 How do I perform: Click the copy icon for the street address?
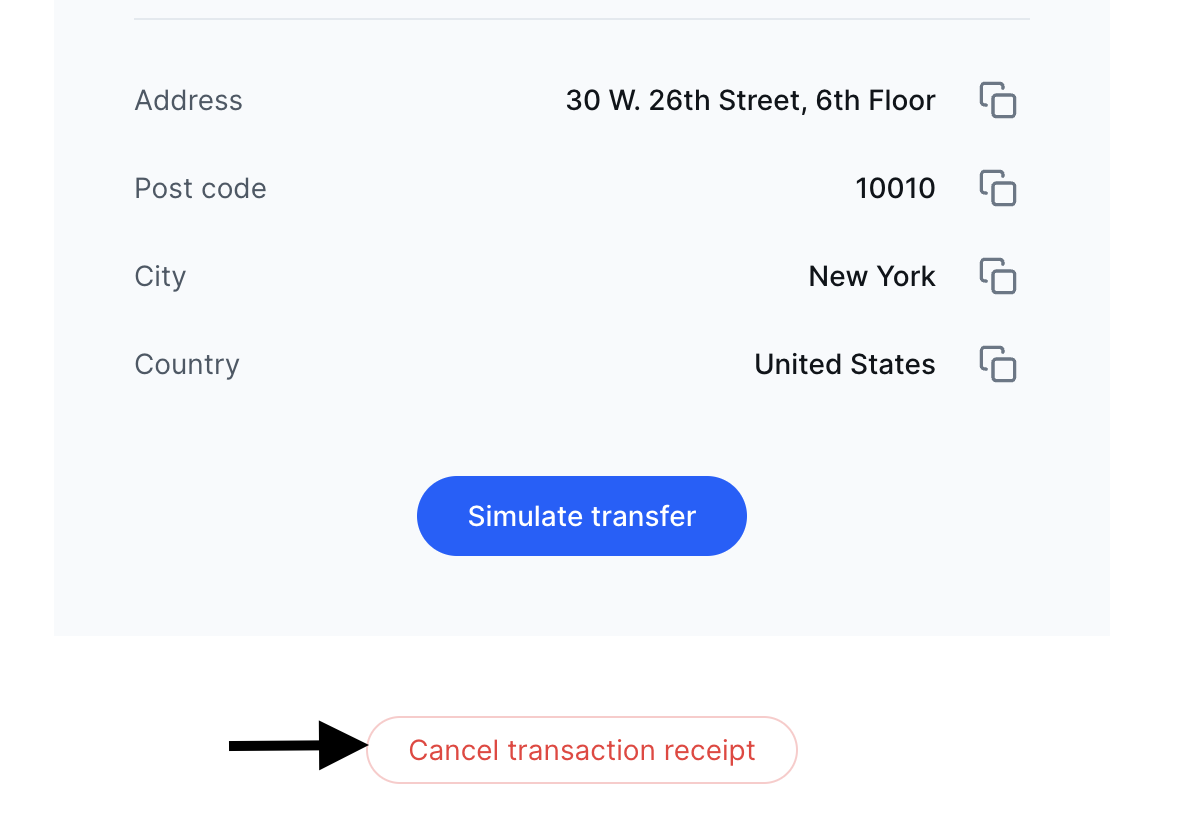tap(997, 100)
